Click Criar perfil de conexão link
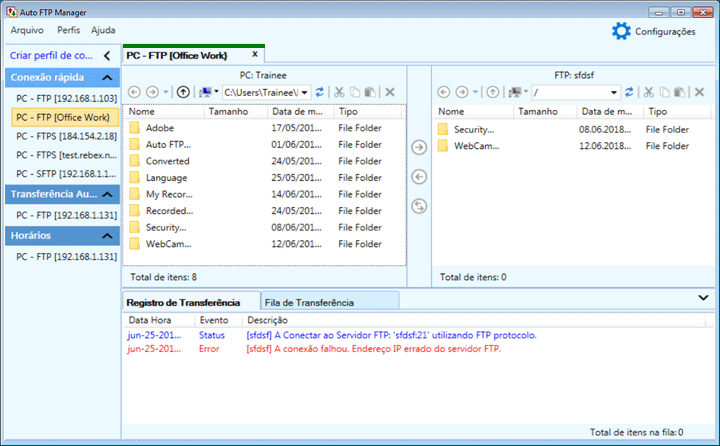Image resolution: width=720 pixels, height=446 pixels. click(50, 56)
